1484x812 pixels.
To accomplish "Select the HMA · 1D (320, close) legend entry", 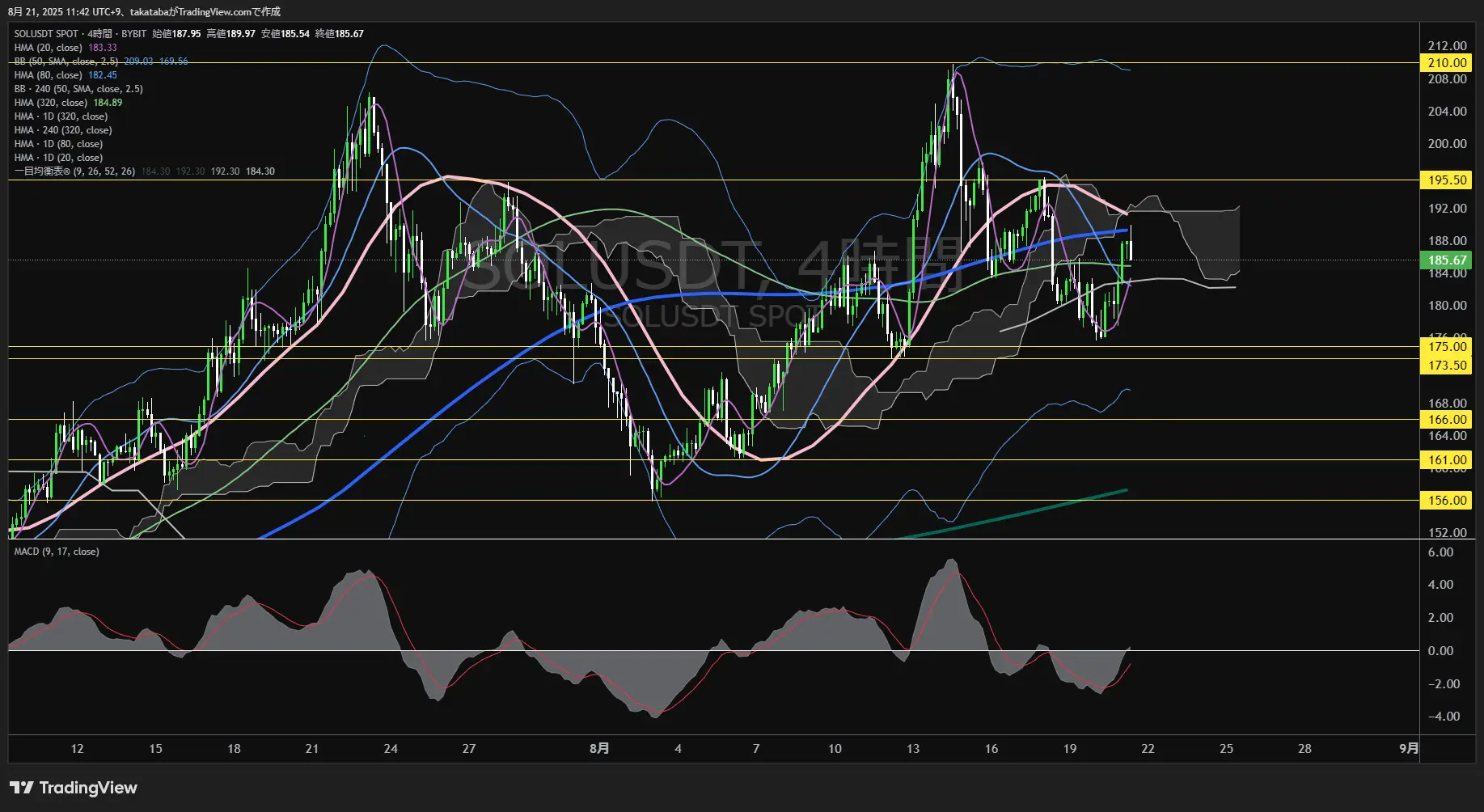I will pos(61,116).
